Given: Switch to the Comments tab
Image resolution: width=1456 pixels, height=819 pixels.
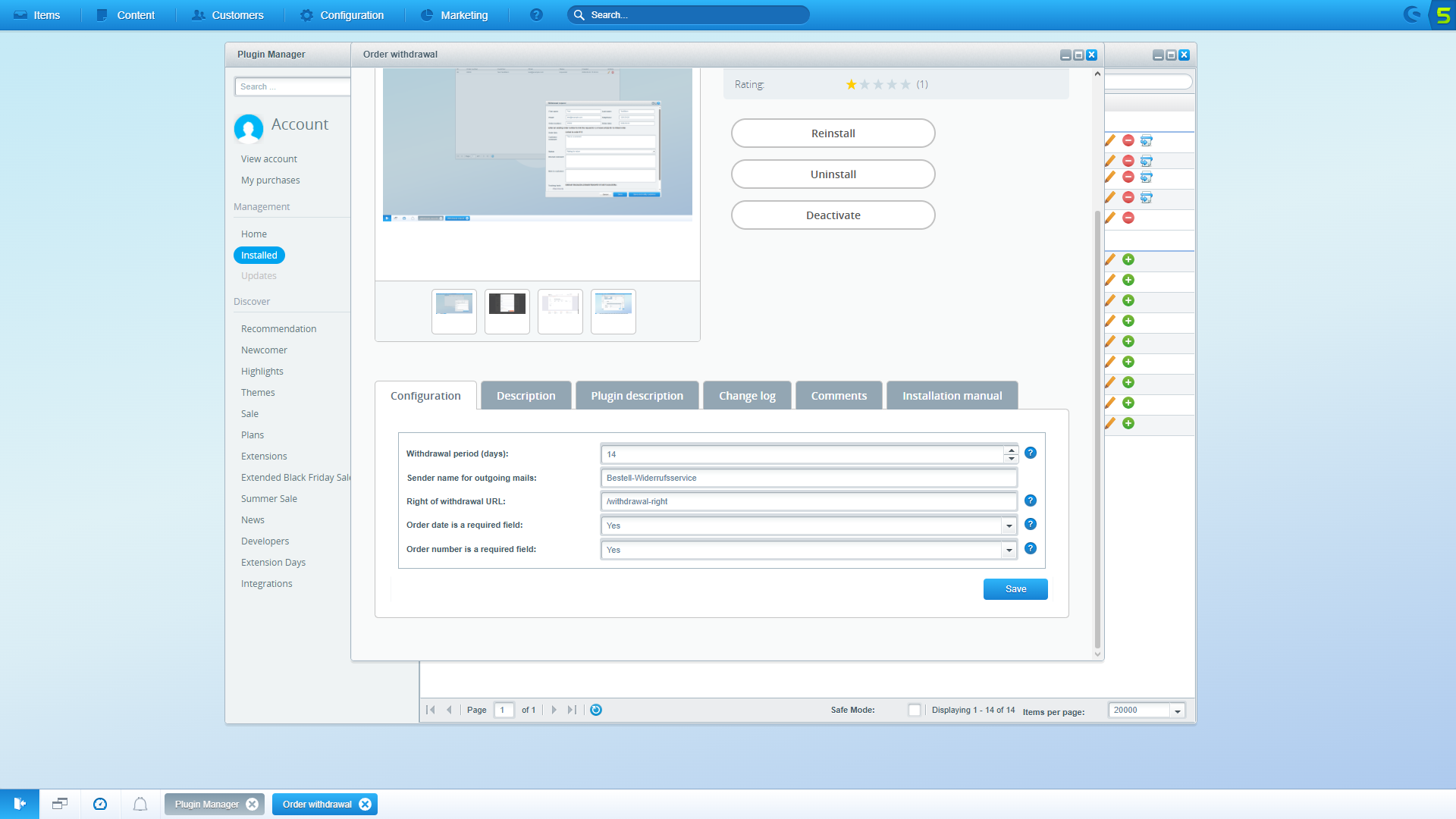Looking at the screenshot, I should [839, 396].
